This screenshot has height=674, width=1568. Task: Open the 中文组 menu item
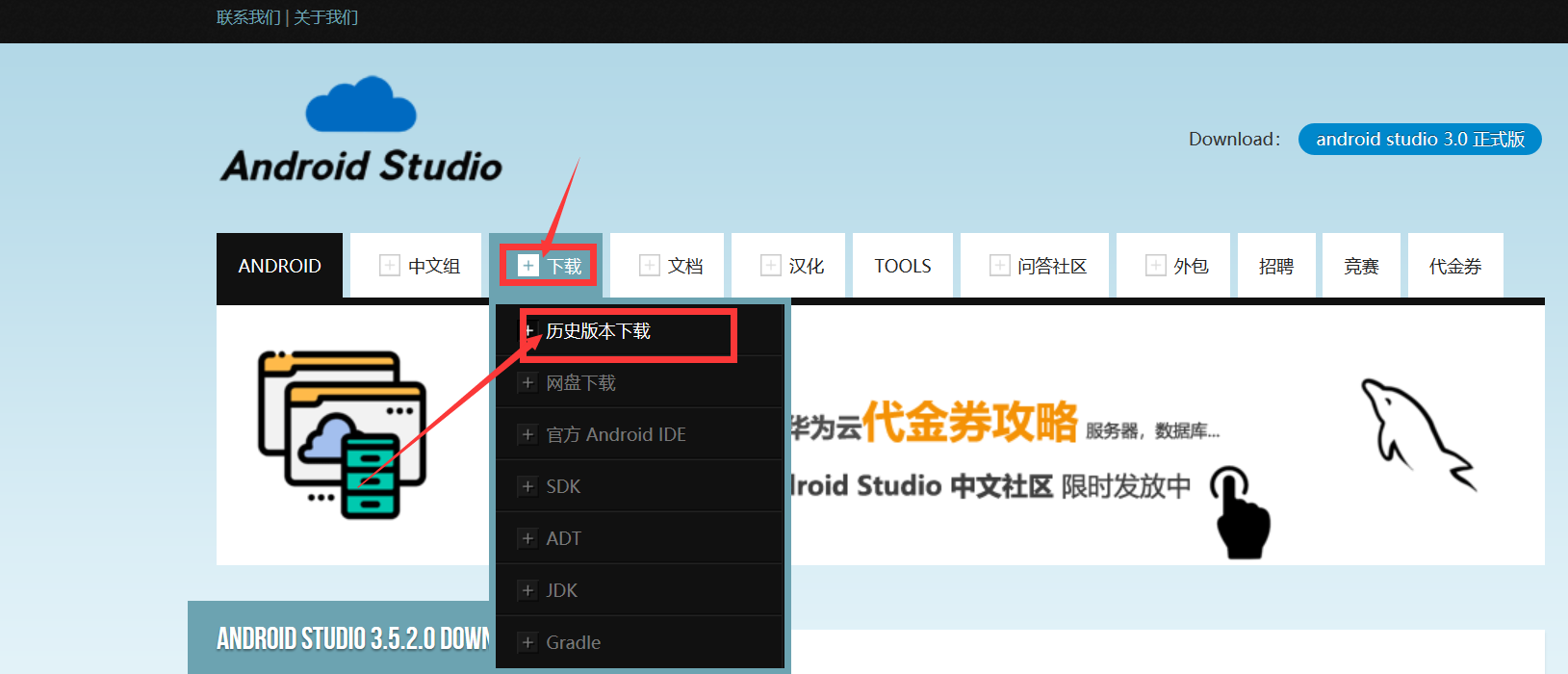coord(416,266)
